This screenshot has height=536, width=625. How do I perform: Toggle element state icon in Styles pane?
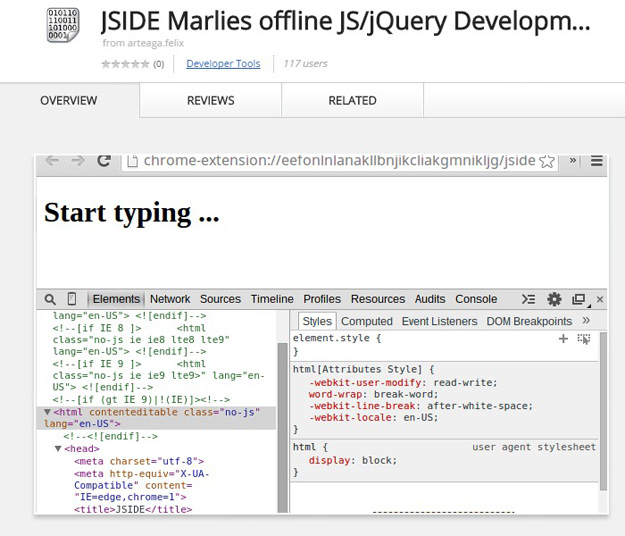[584, 339]
